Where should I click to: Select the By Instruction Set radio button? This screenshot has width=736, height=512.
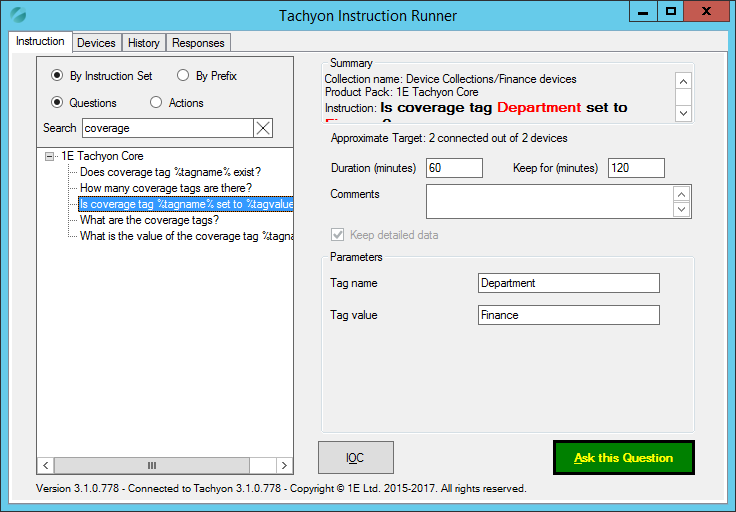point(58,76)
